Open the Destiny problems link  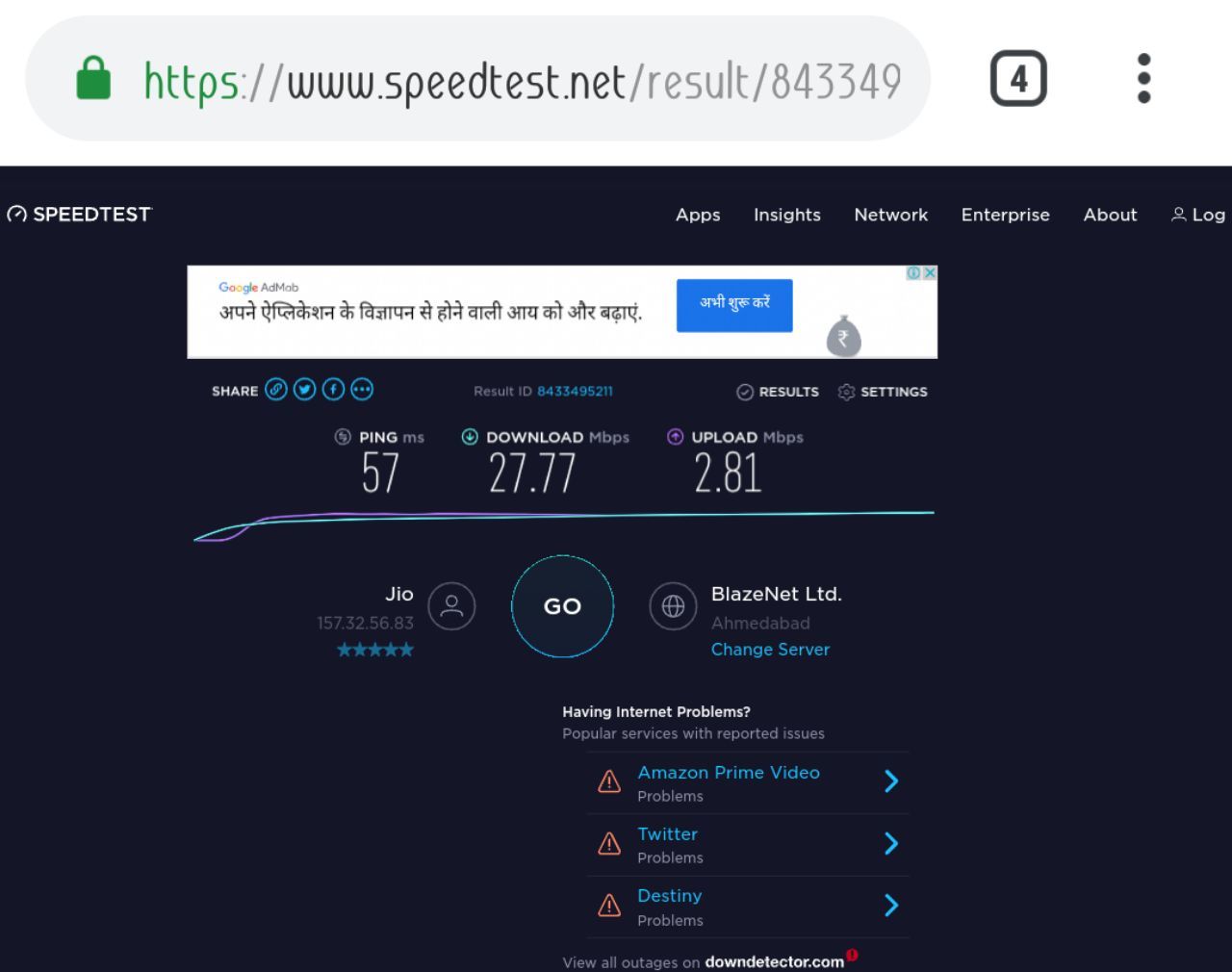tap(670, 896)
